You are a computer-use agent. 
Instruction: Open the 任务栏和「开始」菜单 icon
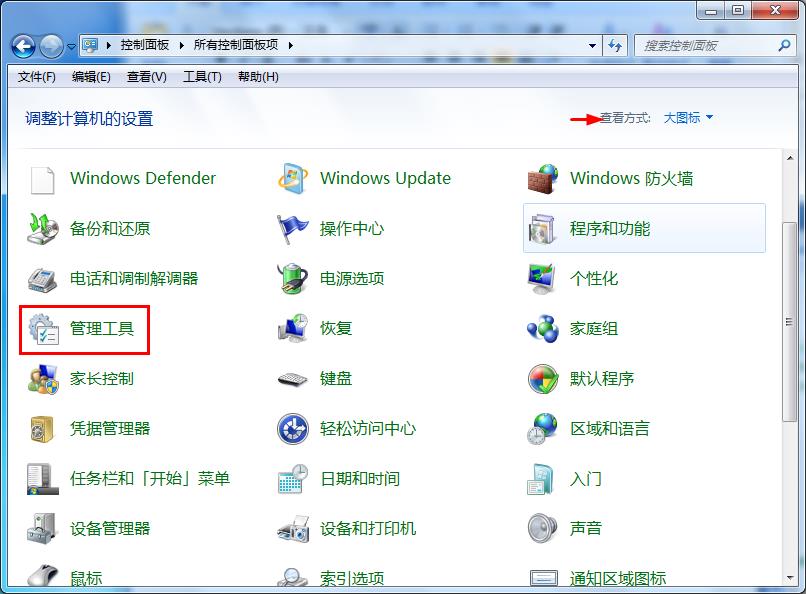42,479
